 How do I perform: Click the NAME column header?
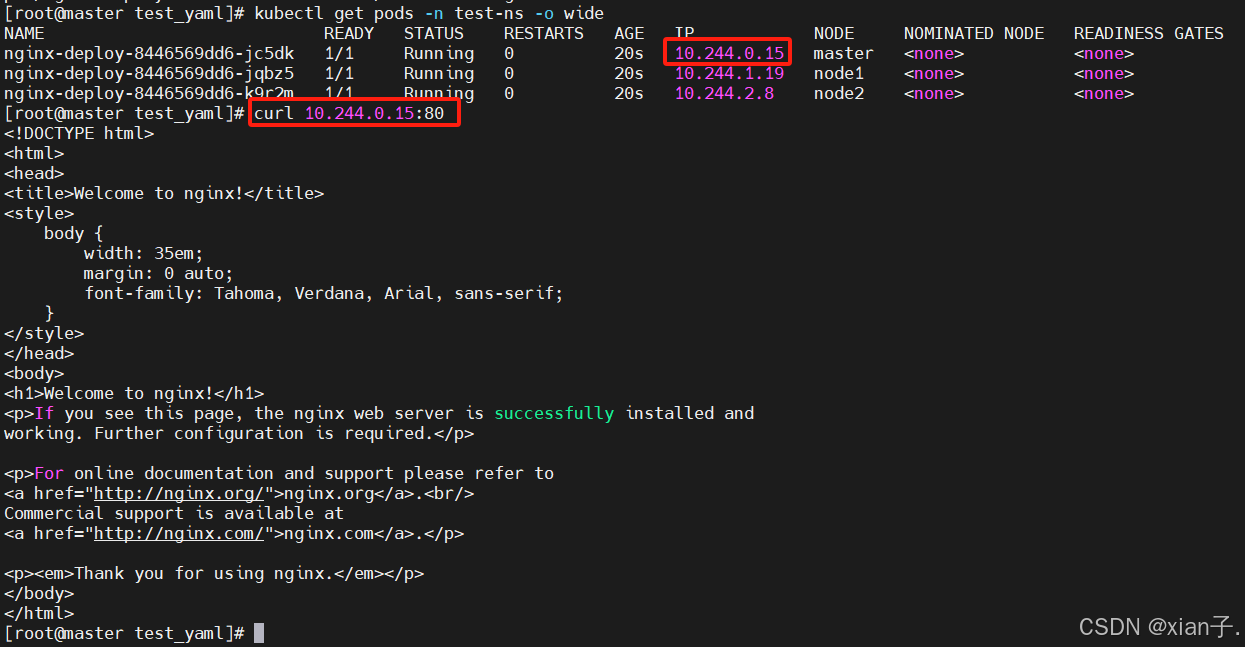click(24, 33)
